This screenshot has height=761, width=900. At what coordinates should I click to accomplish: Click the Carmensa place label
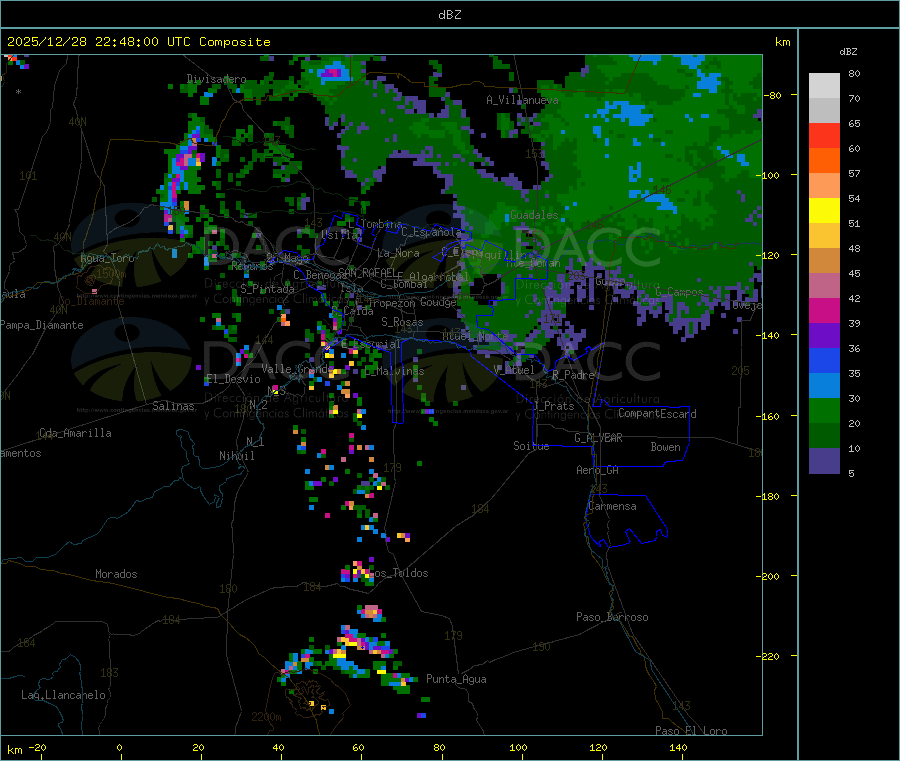612,507
